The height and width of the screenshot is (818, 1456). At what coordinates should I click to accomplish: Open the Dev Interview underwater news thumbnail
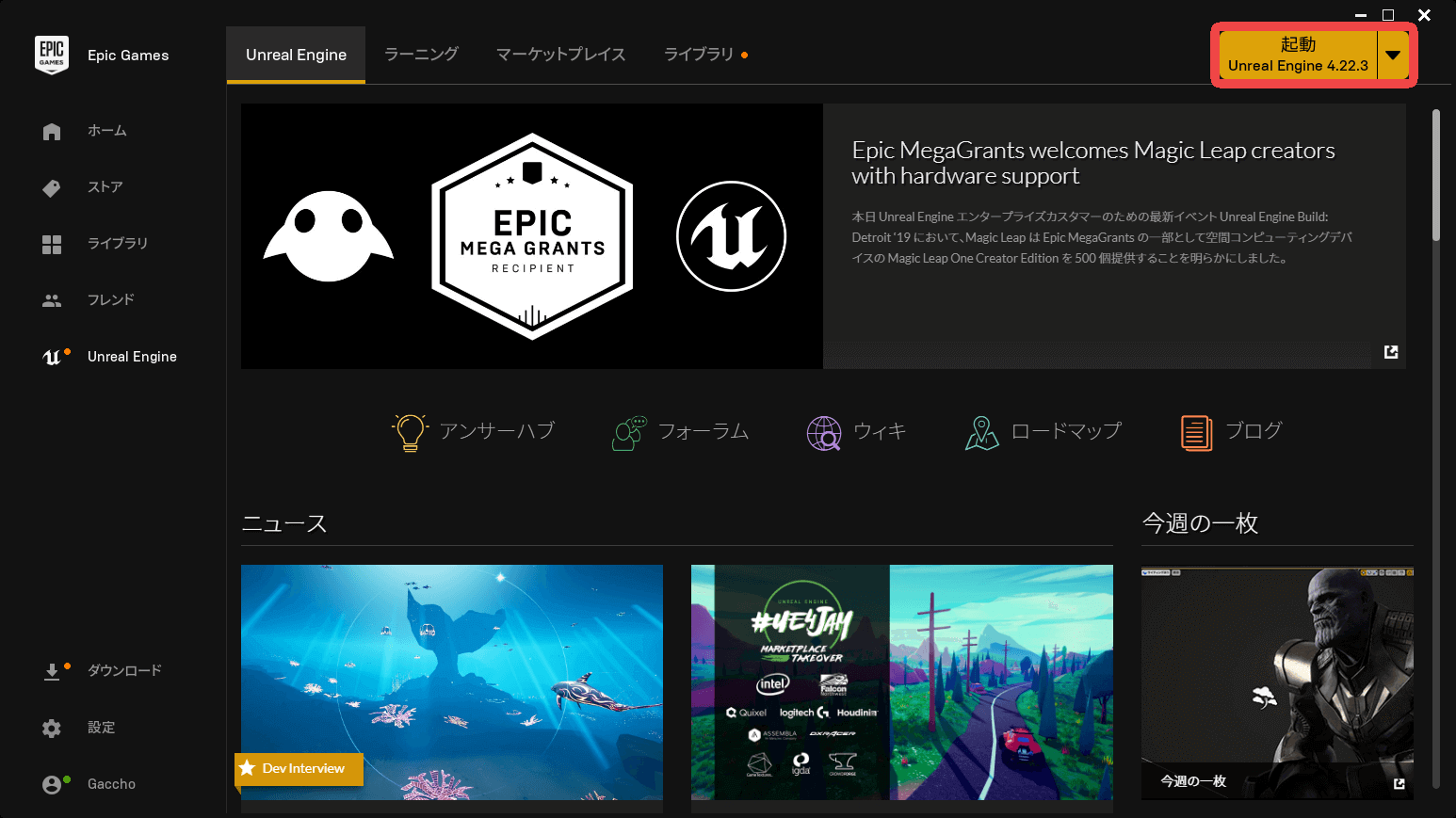[451, 682]
